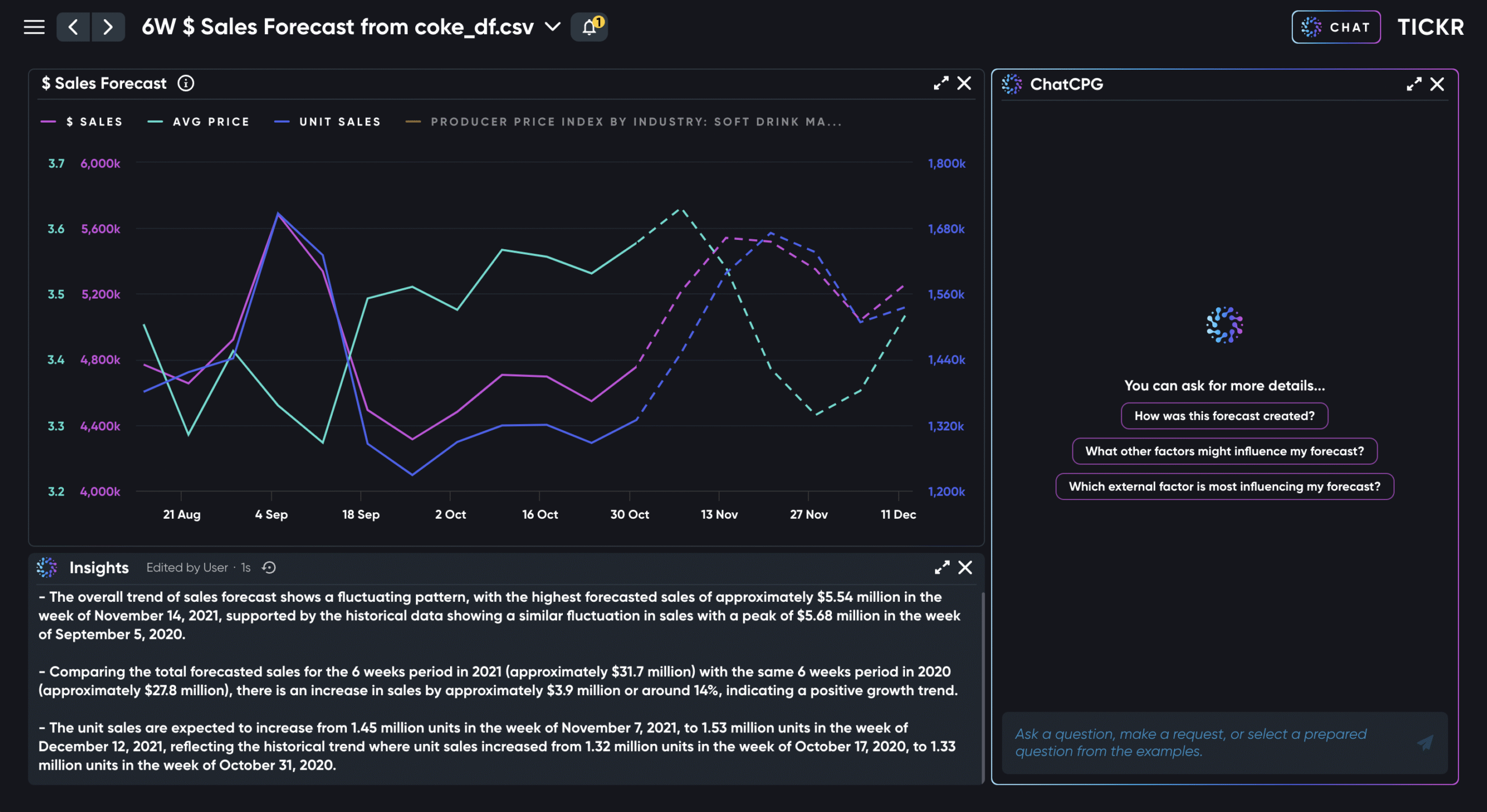
Task: Ask 'How was this forecast created?'
Action: [x=1224, y=416]
